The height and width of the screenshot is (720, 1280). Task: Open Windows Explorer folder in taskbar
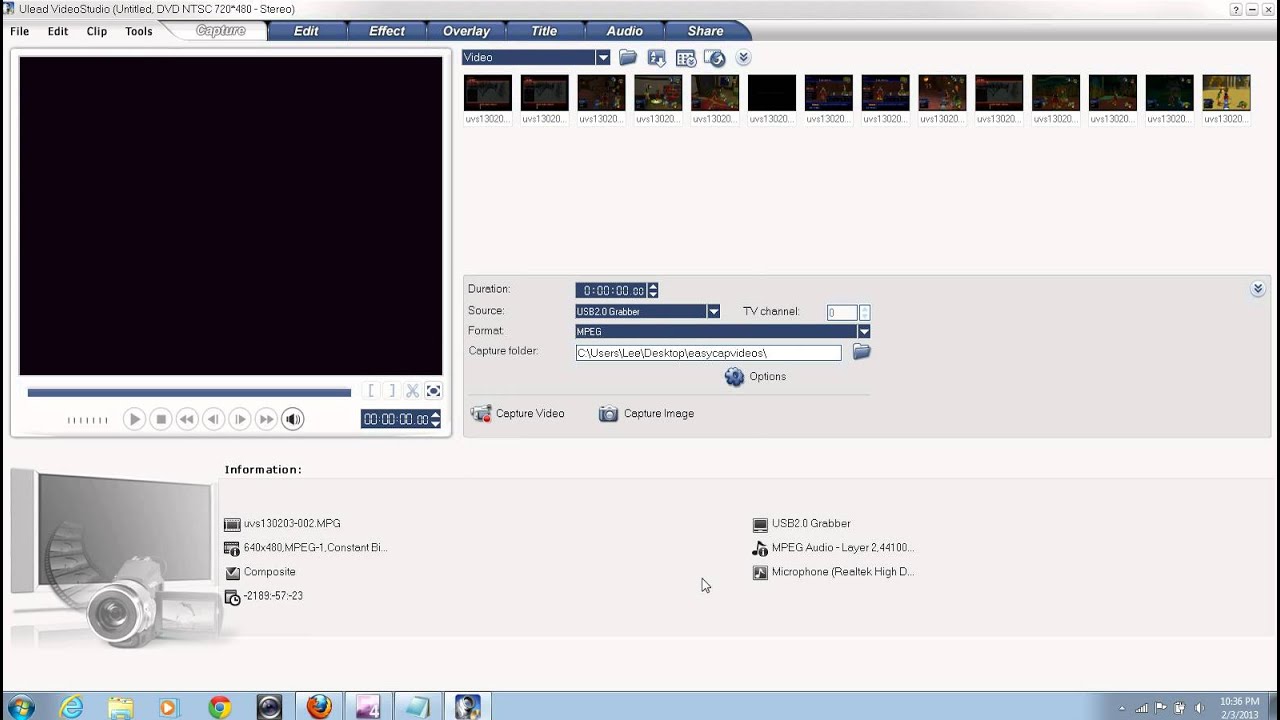pos(121,706)
